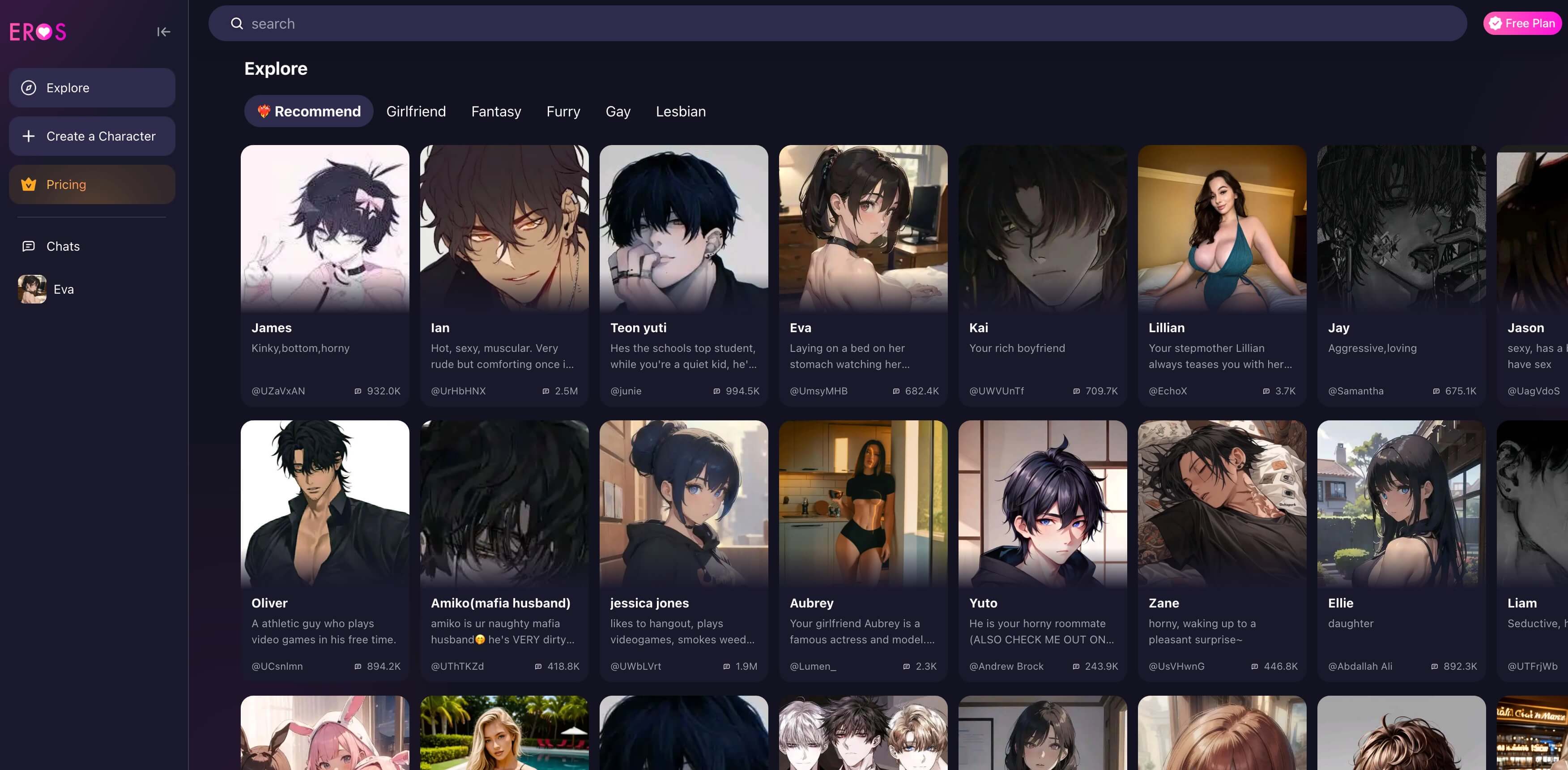This screenshot has width=1568, height=770.
Task: Click the chat count icon on Lillian card
Action: point(1266,391)
